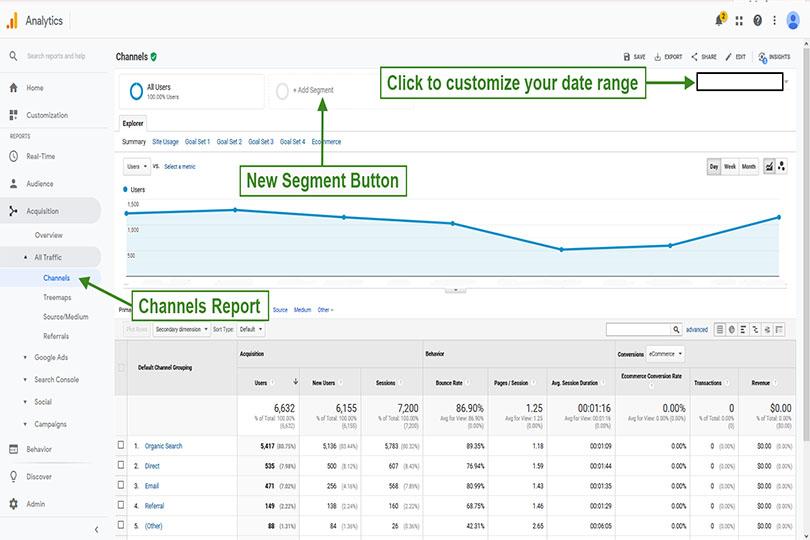Expand Search Console in sidebar
Image resolution: width=810 pixels, height=540 pixels.
tap(25, 379)
